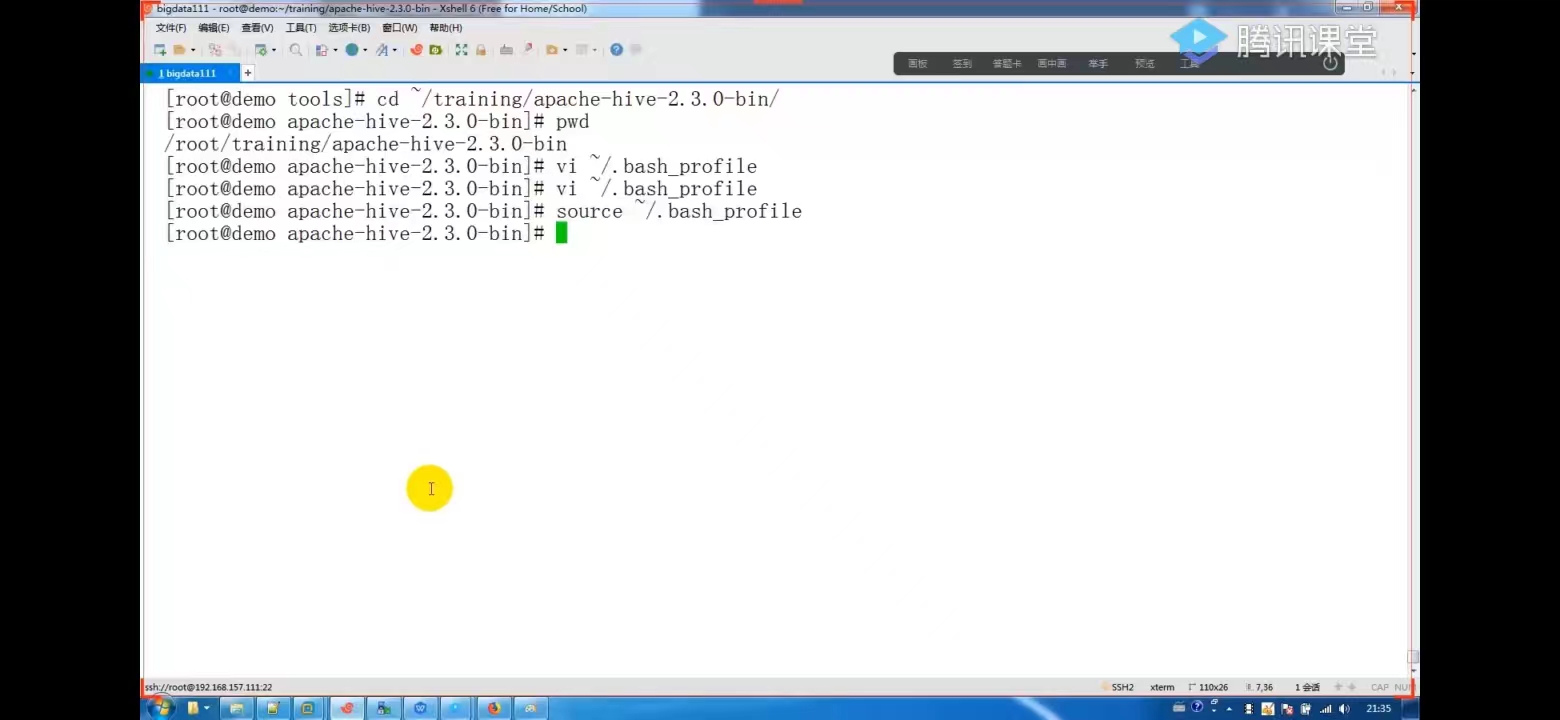Expand the globe encoding dropdown arrow
This screenshot has height=720, width=1560.
coord(365,50)
